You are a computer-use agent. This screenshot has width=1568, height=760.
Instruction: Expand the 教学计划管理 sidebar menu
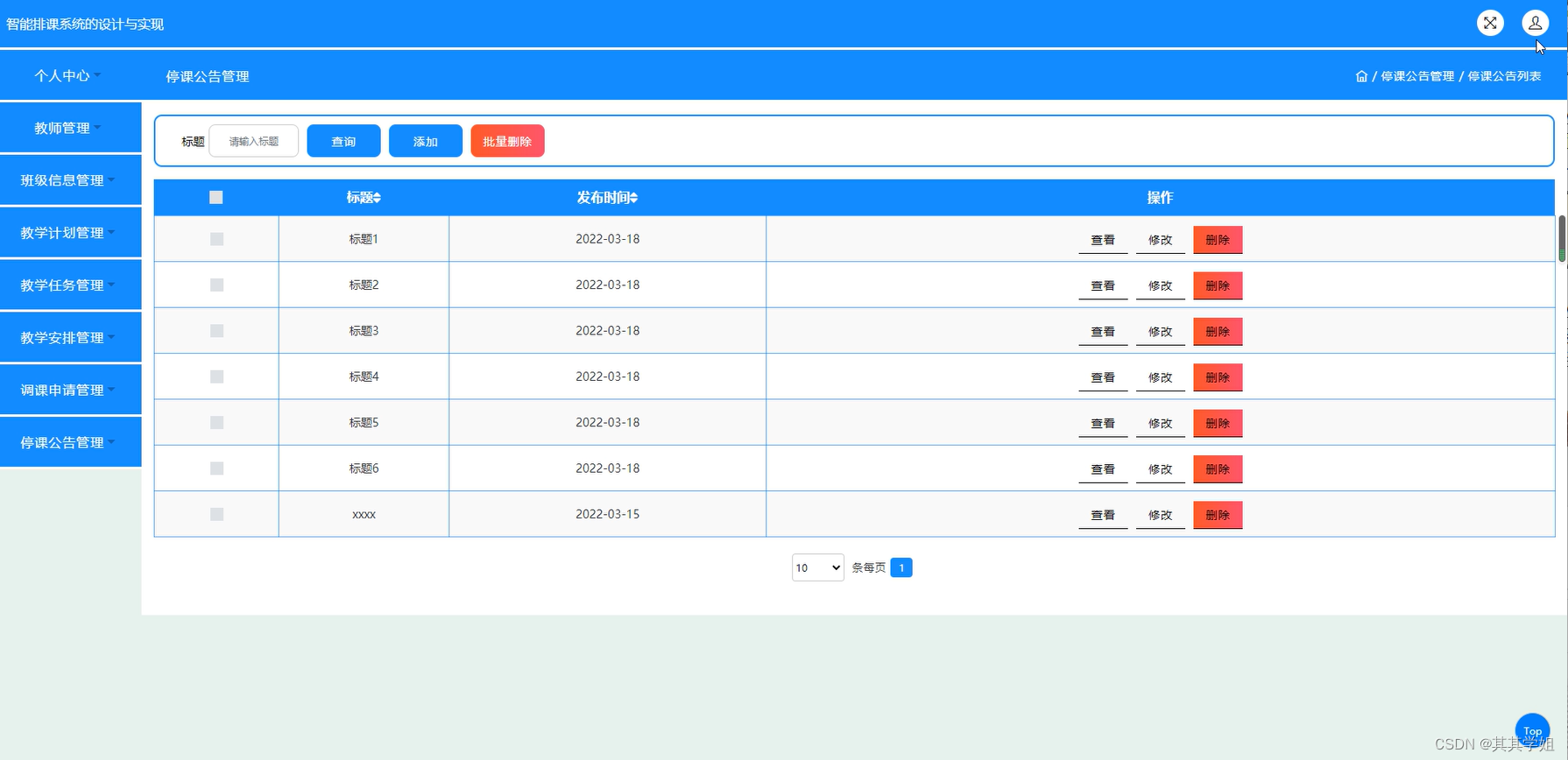70,233
